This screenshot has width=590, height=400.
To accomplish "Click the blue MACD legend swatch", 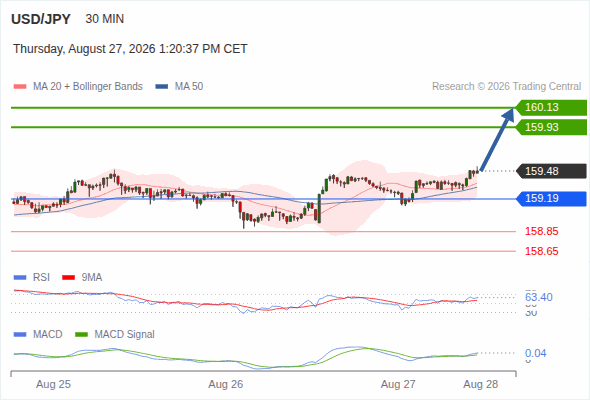I will [20, 335].
